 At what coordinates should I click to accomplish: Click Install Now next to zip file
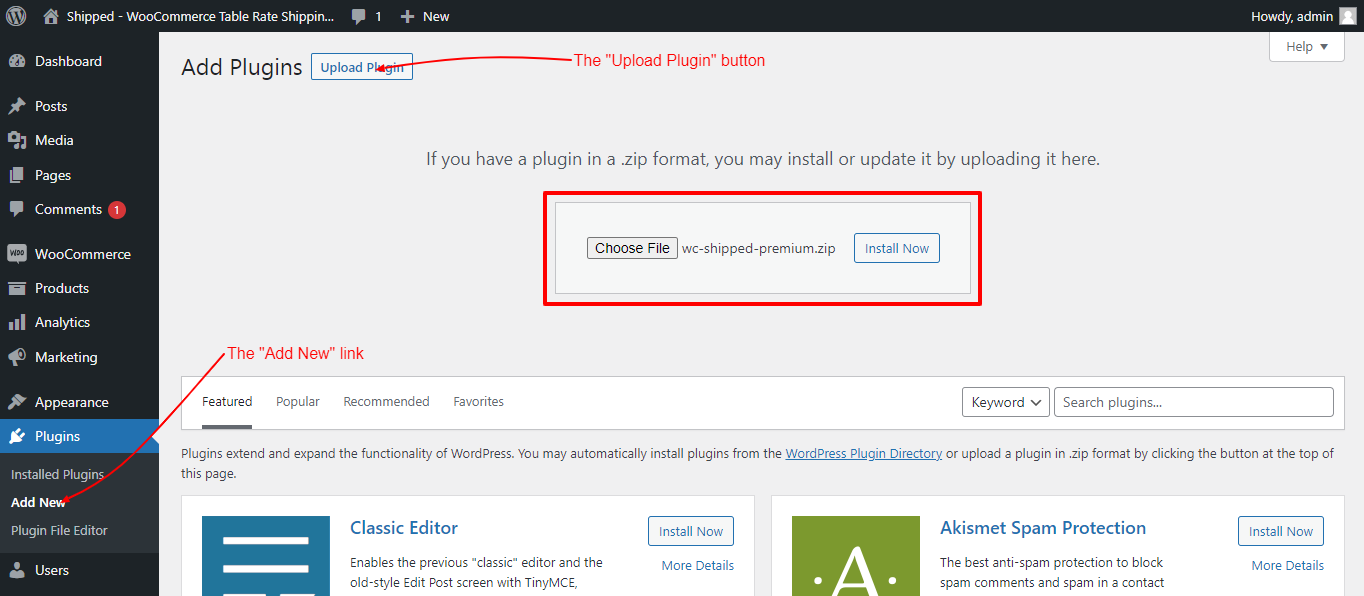(897, 248)
